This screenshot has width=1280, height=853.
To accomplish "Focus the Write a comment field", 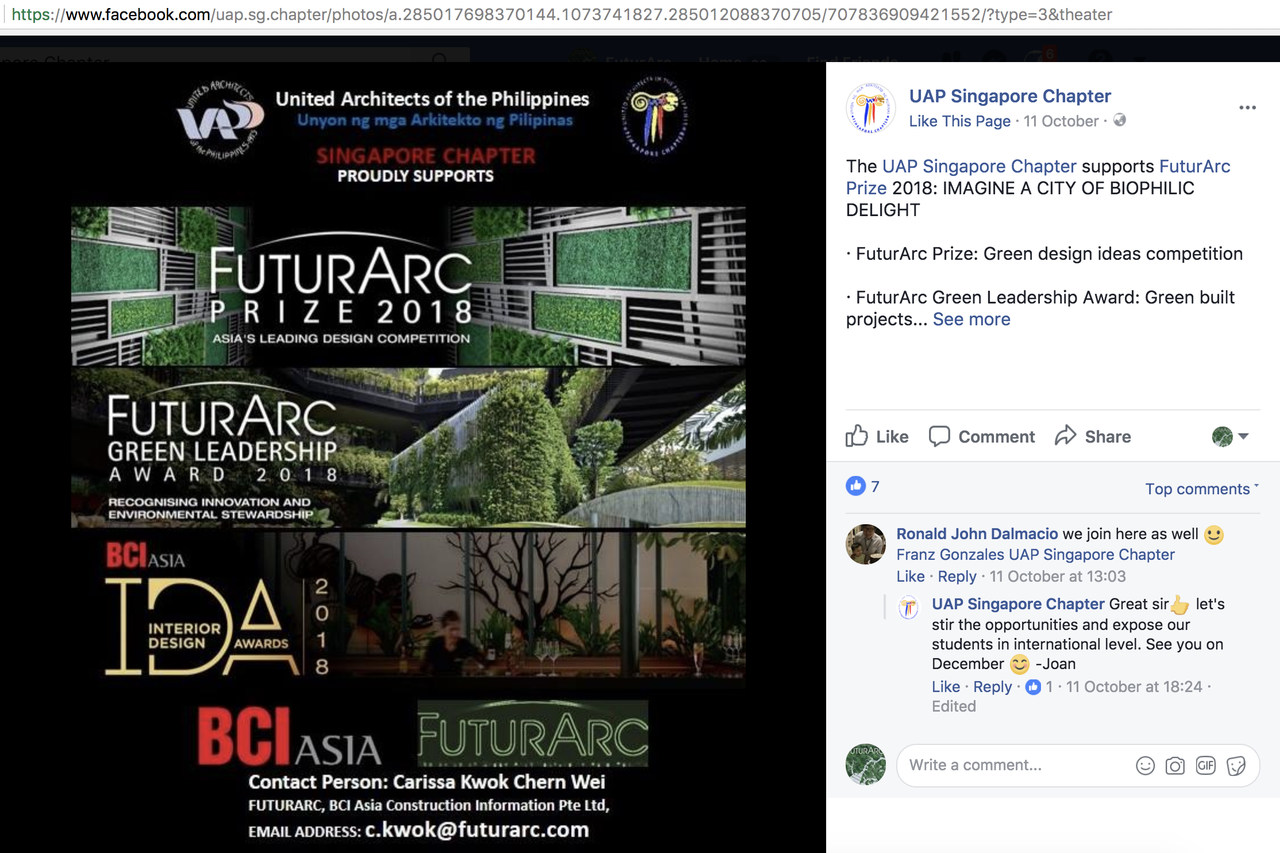I will pyautogui.click(x=1077, y=765).
